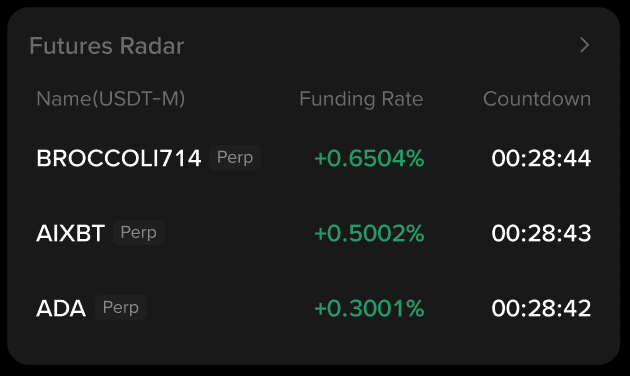This screenshot has height=376, width=630.
Task: Select the +0.5002% funding rate
Action: click(x=369, y=233)
